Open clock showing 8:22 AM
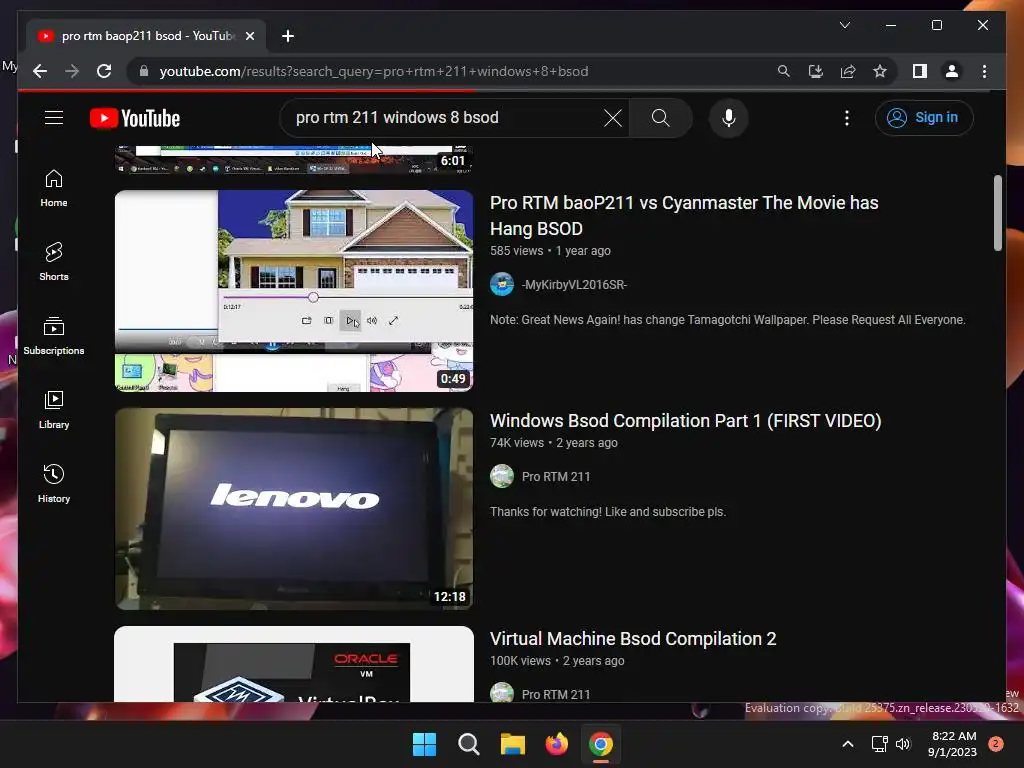 tap(953, 744)
